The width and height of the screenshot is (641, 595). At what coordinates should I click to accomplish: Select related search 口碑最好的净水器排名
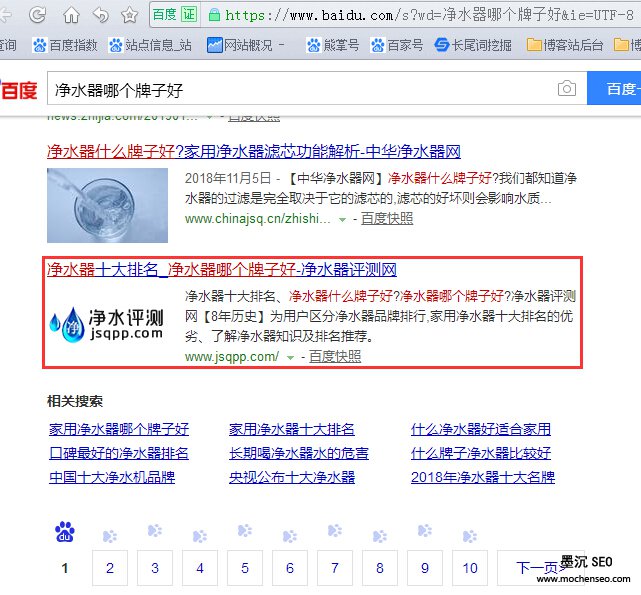point(119,454)
